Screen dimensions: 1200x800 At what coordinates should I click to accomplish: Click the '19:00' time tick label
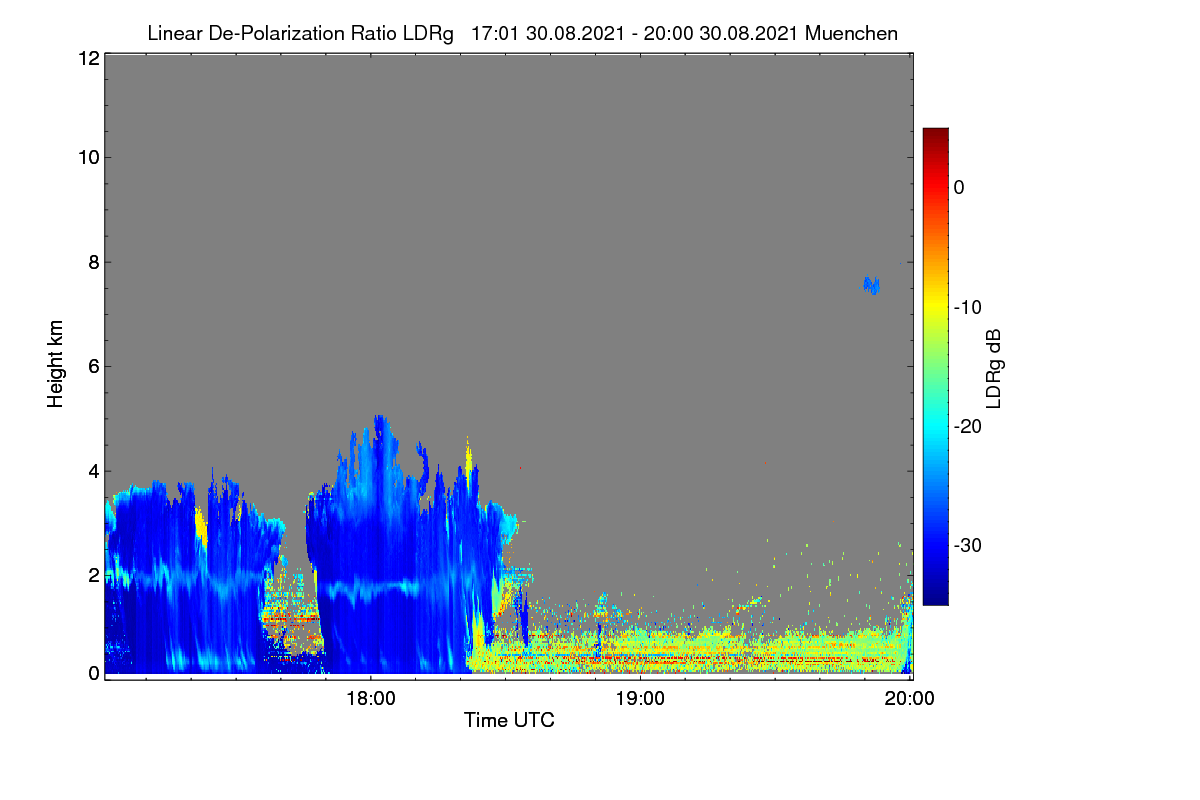[640, 699]
